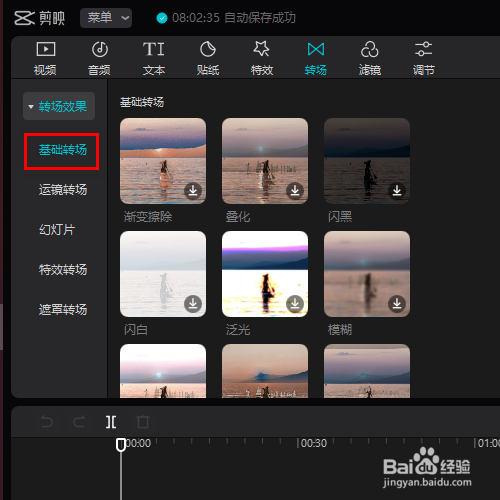Open the 视频 video panel icon
Viewport: 500px width, 500px height.
click(46, 49)
